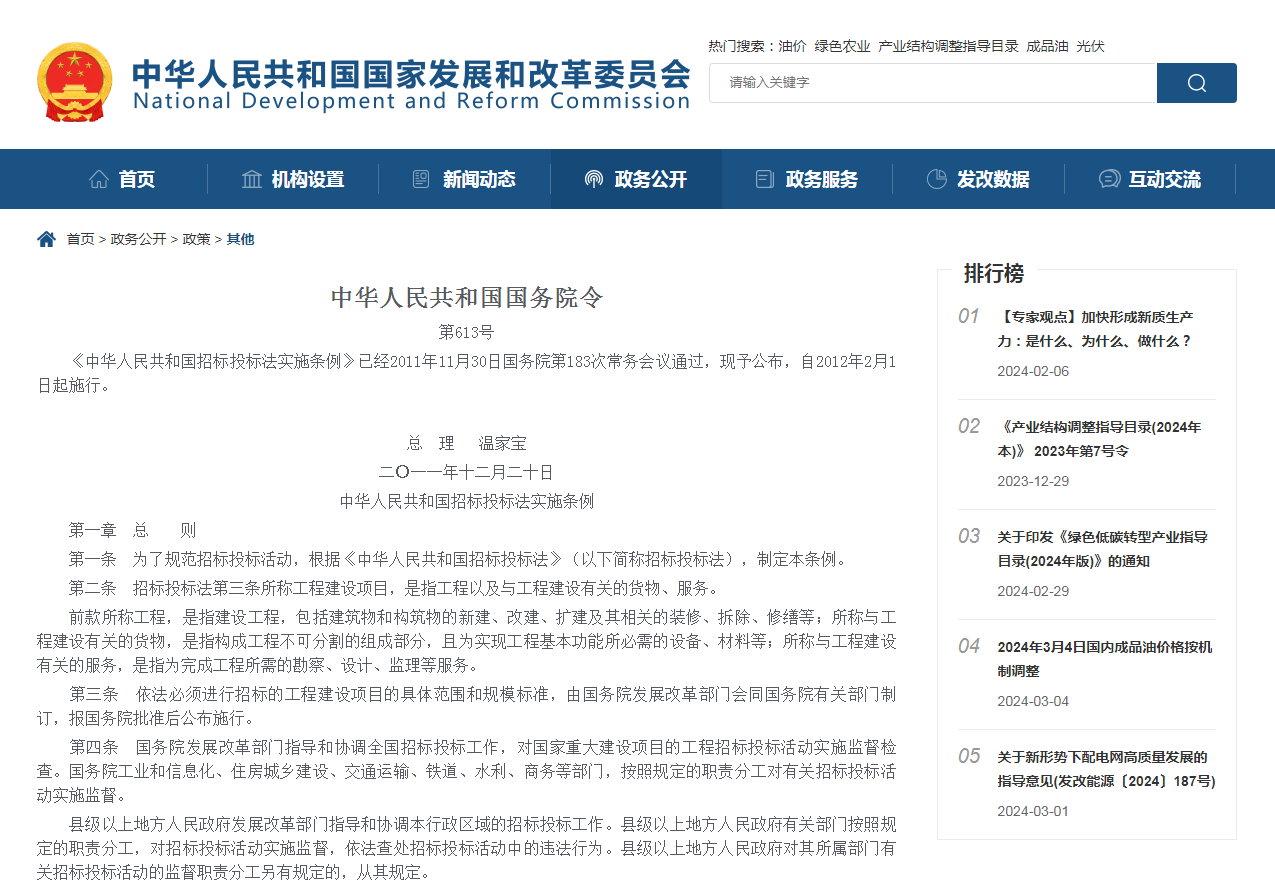Click the fingerprint icon beside 政务公开

pos(594,179)
